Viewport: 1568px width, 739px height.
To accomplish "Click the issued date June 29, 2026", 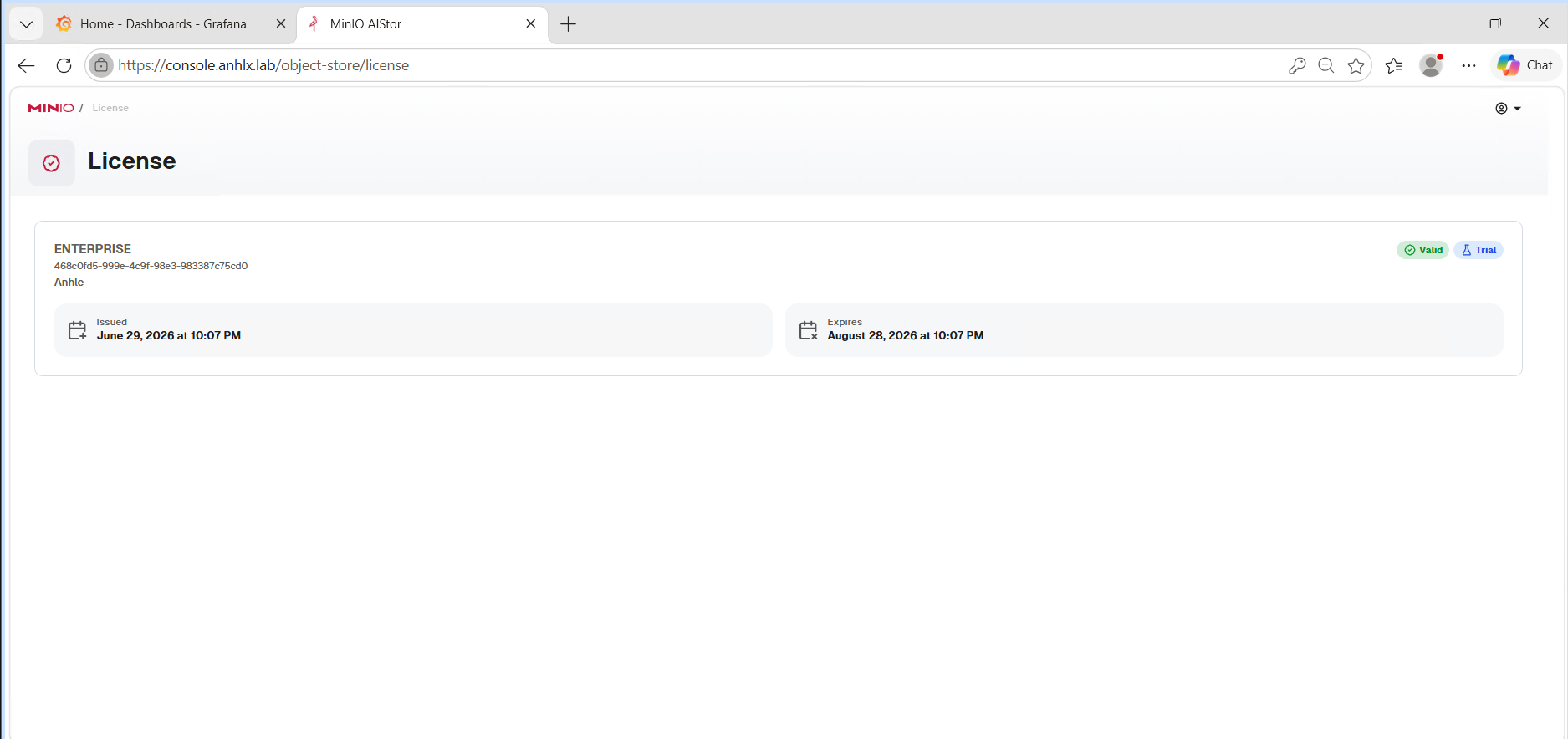I will point(169,335).
